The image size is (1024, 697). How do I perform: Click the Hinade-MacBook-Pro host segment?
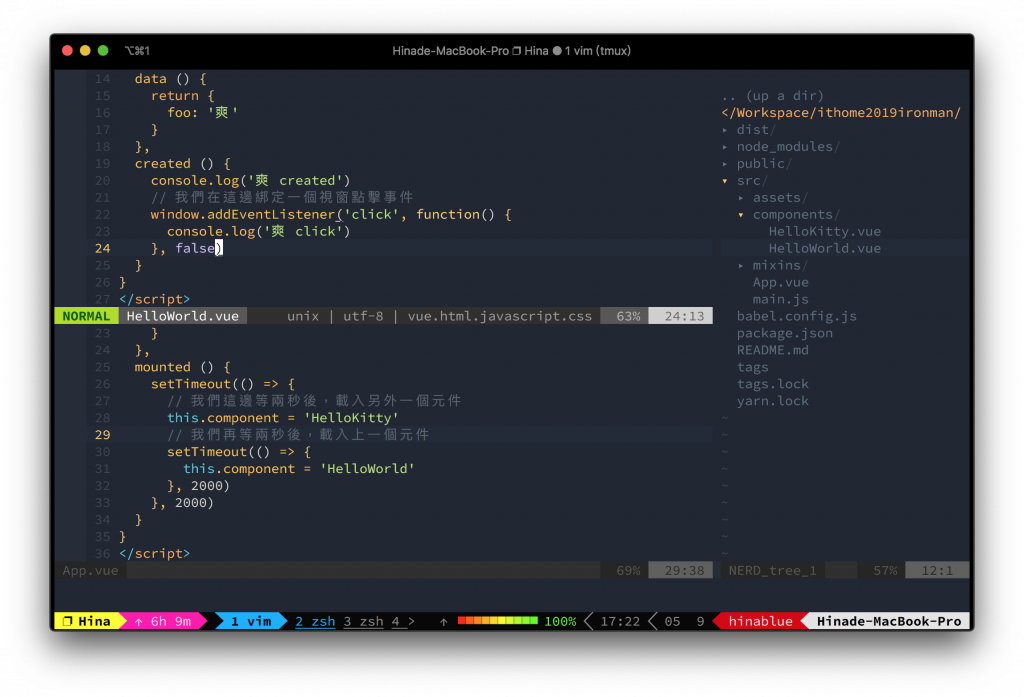[x=889, y=621]
